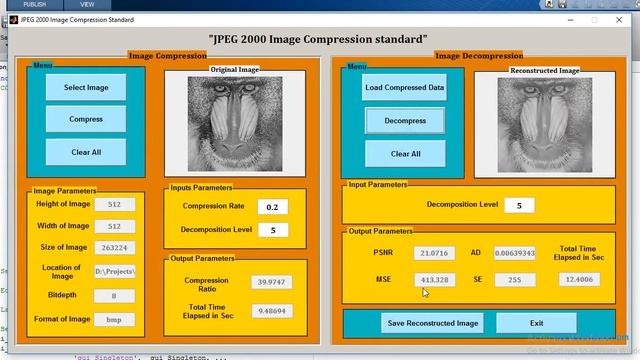Click the PSNR value 21.0716
640x360 pixels.
click(434, 253)
